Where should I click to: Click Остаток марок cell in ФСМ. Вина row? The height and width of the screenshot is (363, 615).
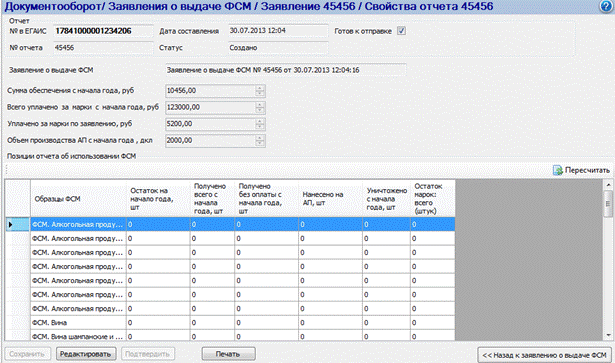click(433, 323)
